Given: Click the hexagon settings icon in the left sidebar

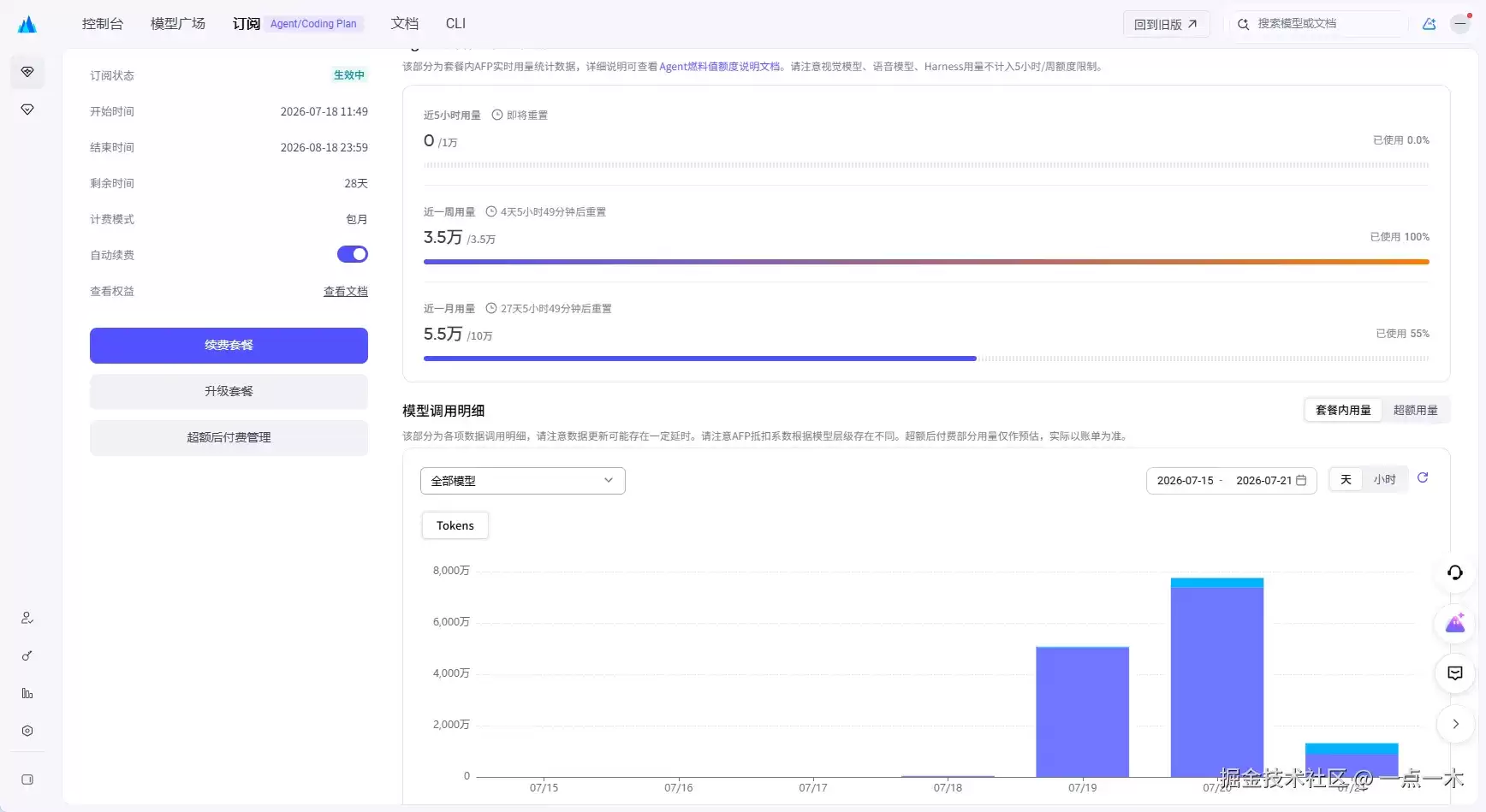Looking at the screenshot, I should pyautogui.click(x=27, y=731).
